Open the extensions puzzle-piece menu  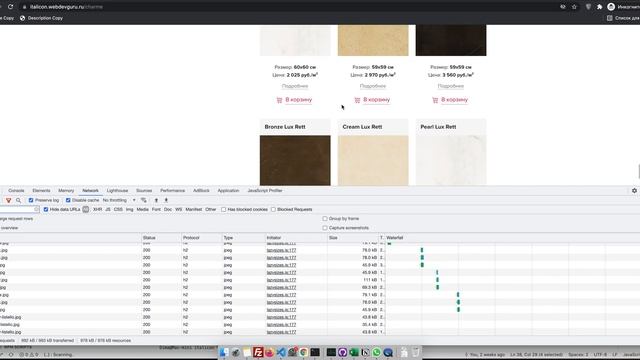tap(599, 7)
